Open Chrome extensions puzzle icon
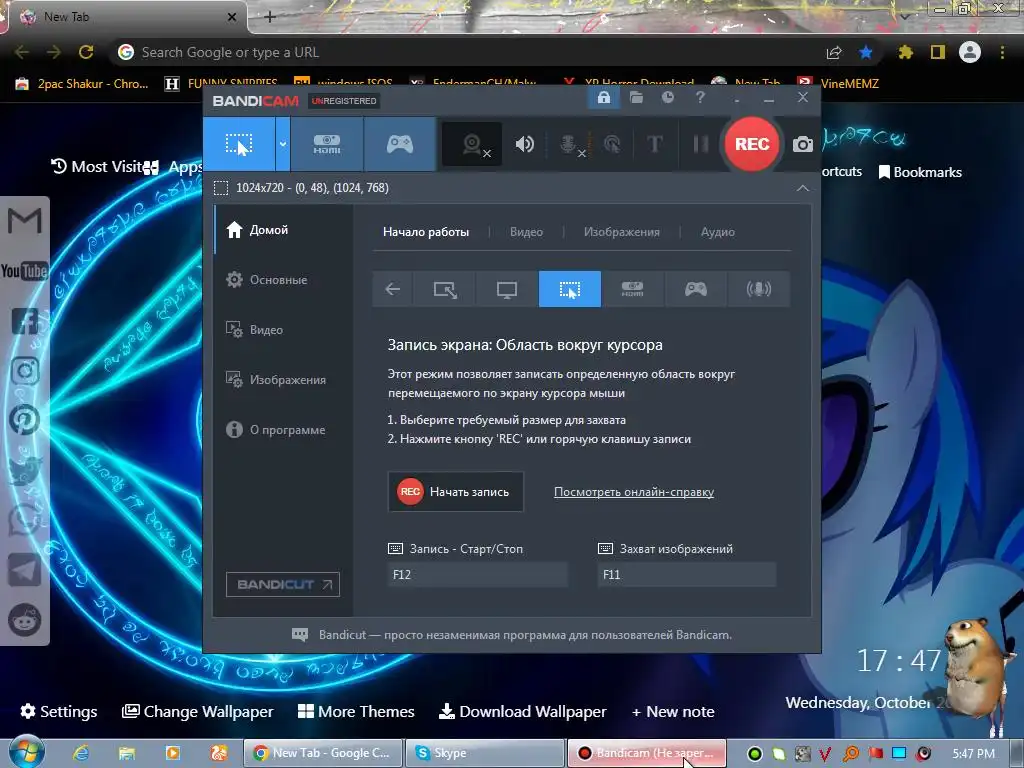This screenshot has height=768, width=1024. pos(905,52)
